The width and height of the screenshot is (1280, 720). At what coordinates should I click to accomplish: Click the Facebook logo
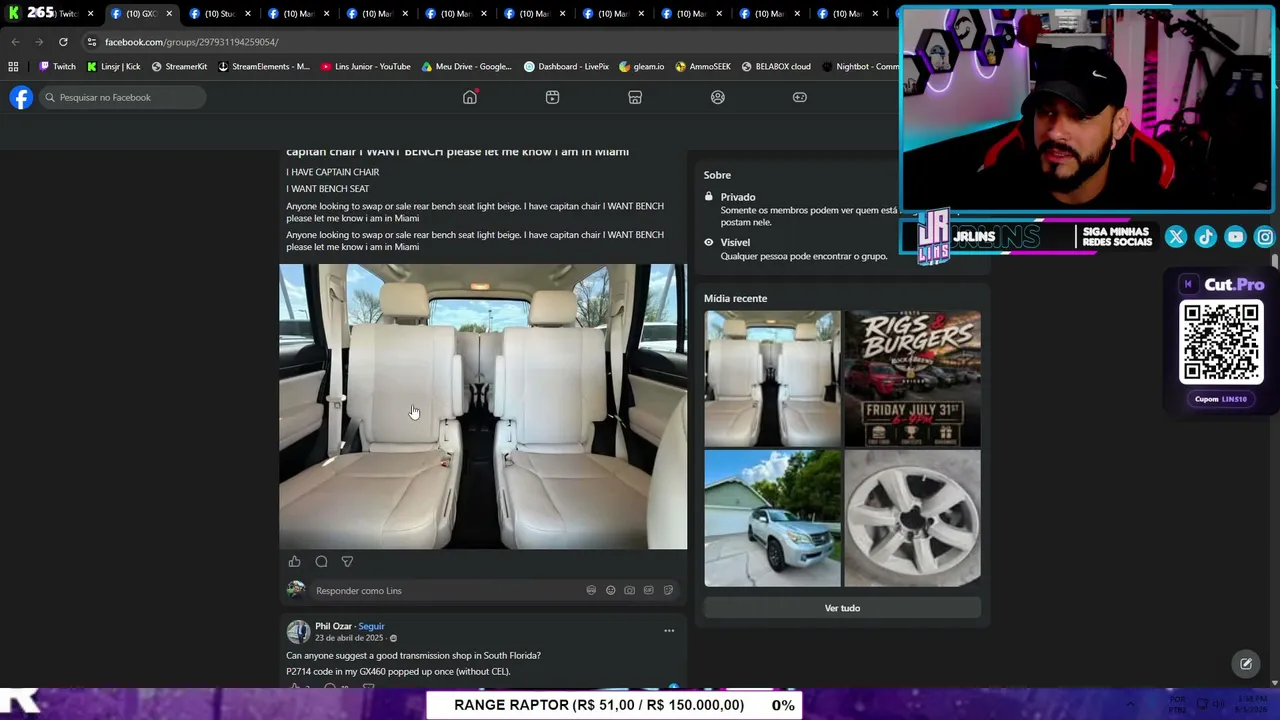(21, 97)
